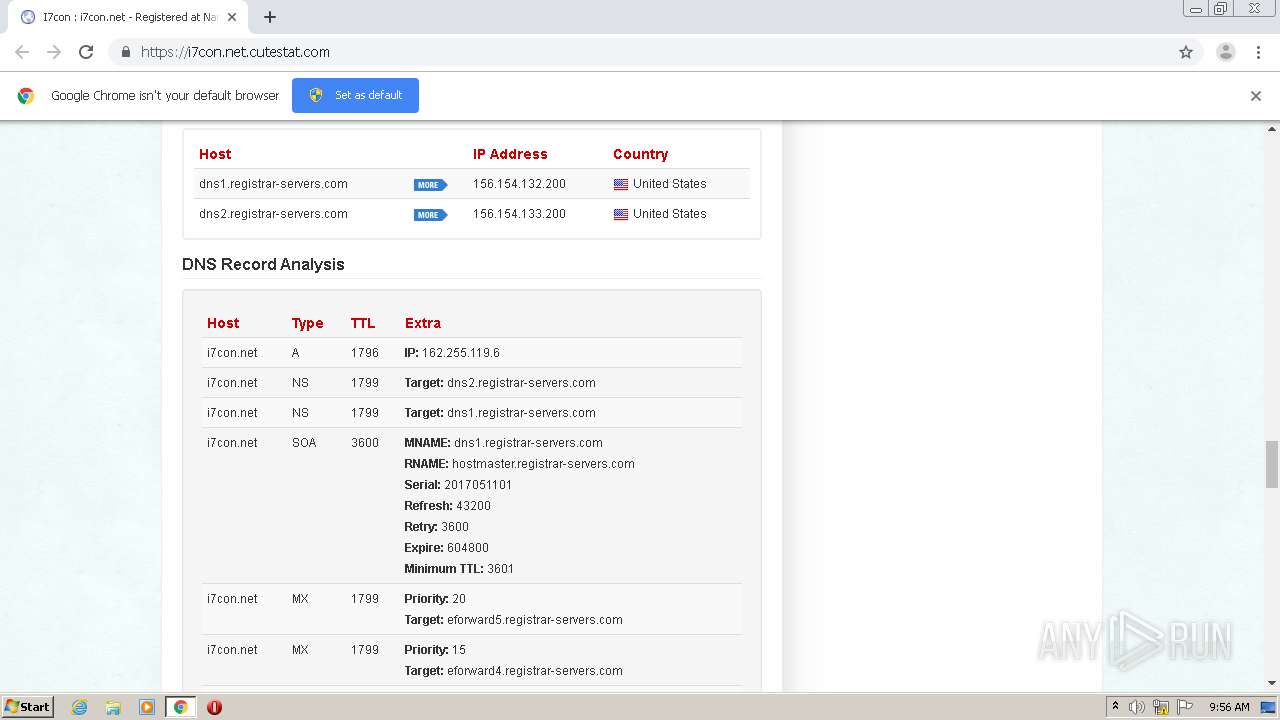Click United States flag for dns1 row
Image resolution: width=1280 pixels, height=720 pixels.
pyautogui.click(x=621, y=184)
